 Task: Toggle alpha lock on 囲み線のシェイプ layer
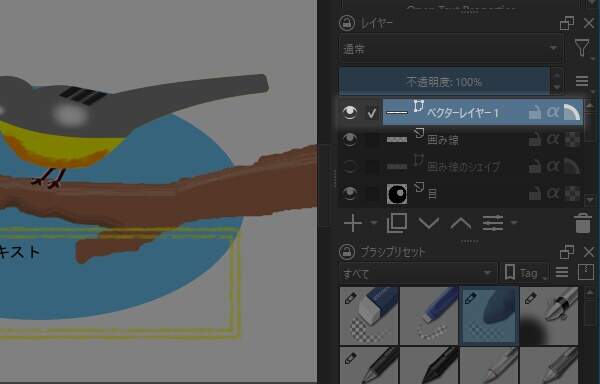click(553, 166)
